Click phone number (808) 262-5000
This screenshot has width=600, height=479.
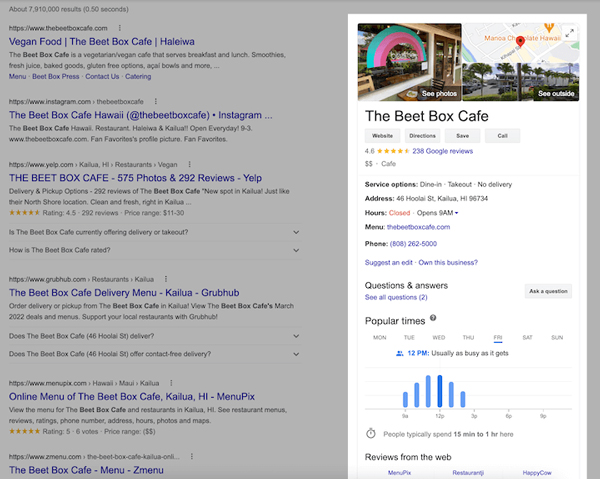click(x=413, y=244)
